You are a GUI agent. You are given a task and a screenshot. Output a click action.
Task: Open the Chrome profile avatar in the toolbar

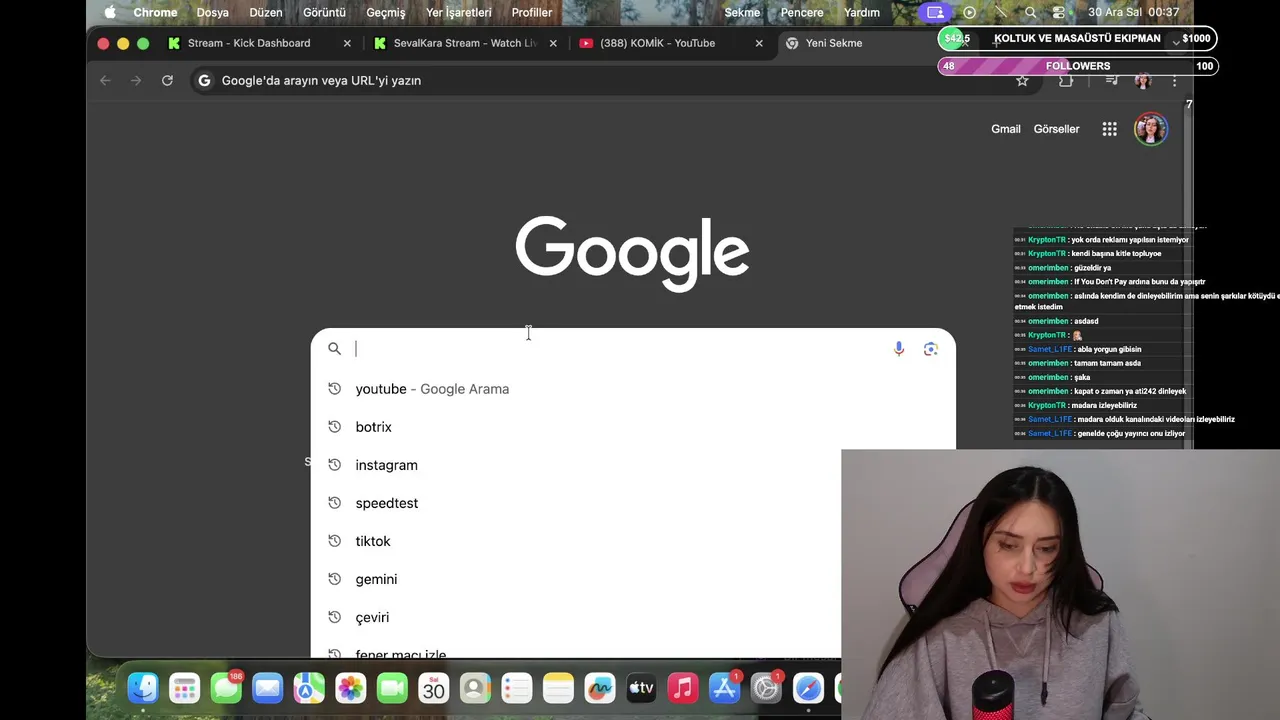tap(1143, 80)
